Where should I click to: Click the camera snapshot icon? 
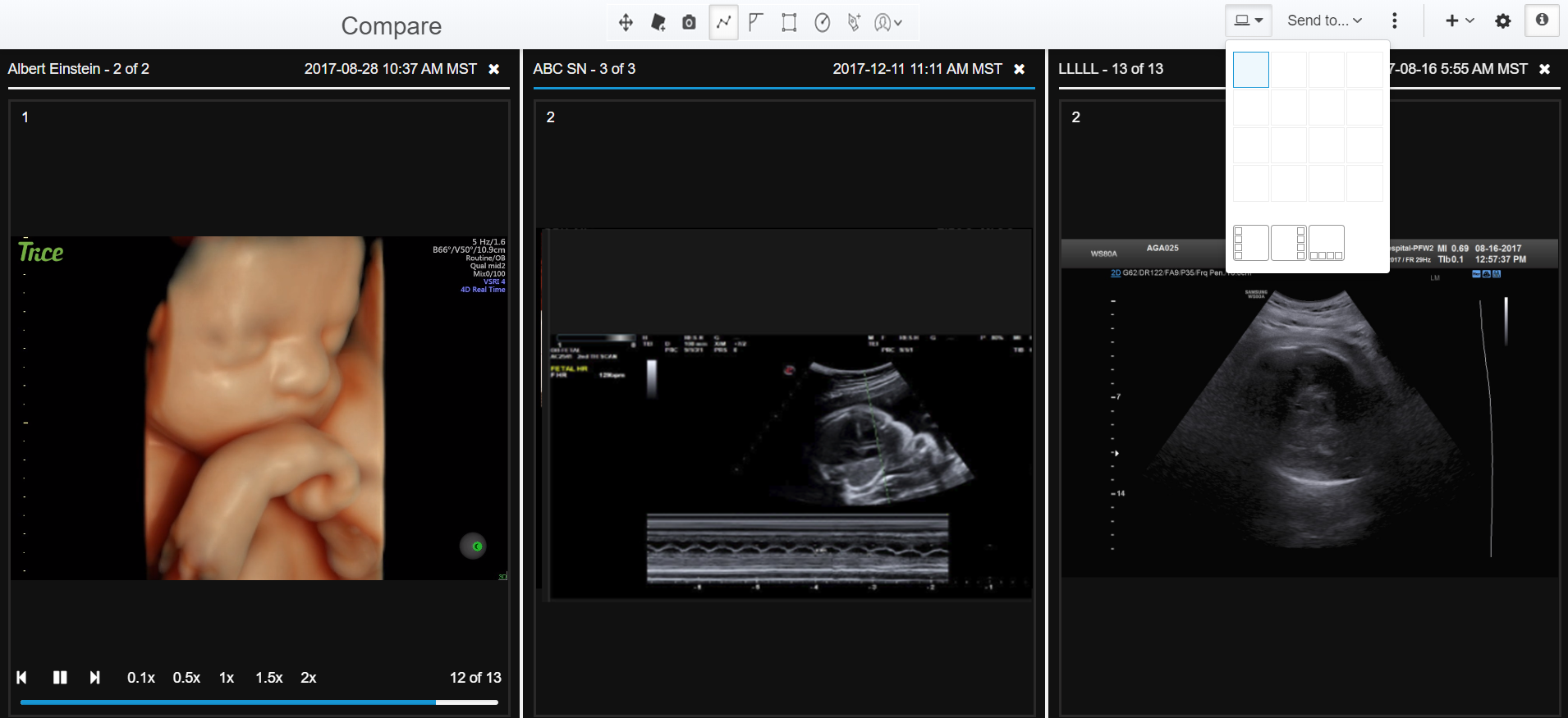point(689,22)
